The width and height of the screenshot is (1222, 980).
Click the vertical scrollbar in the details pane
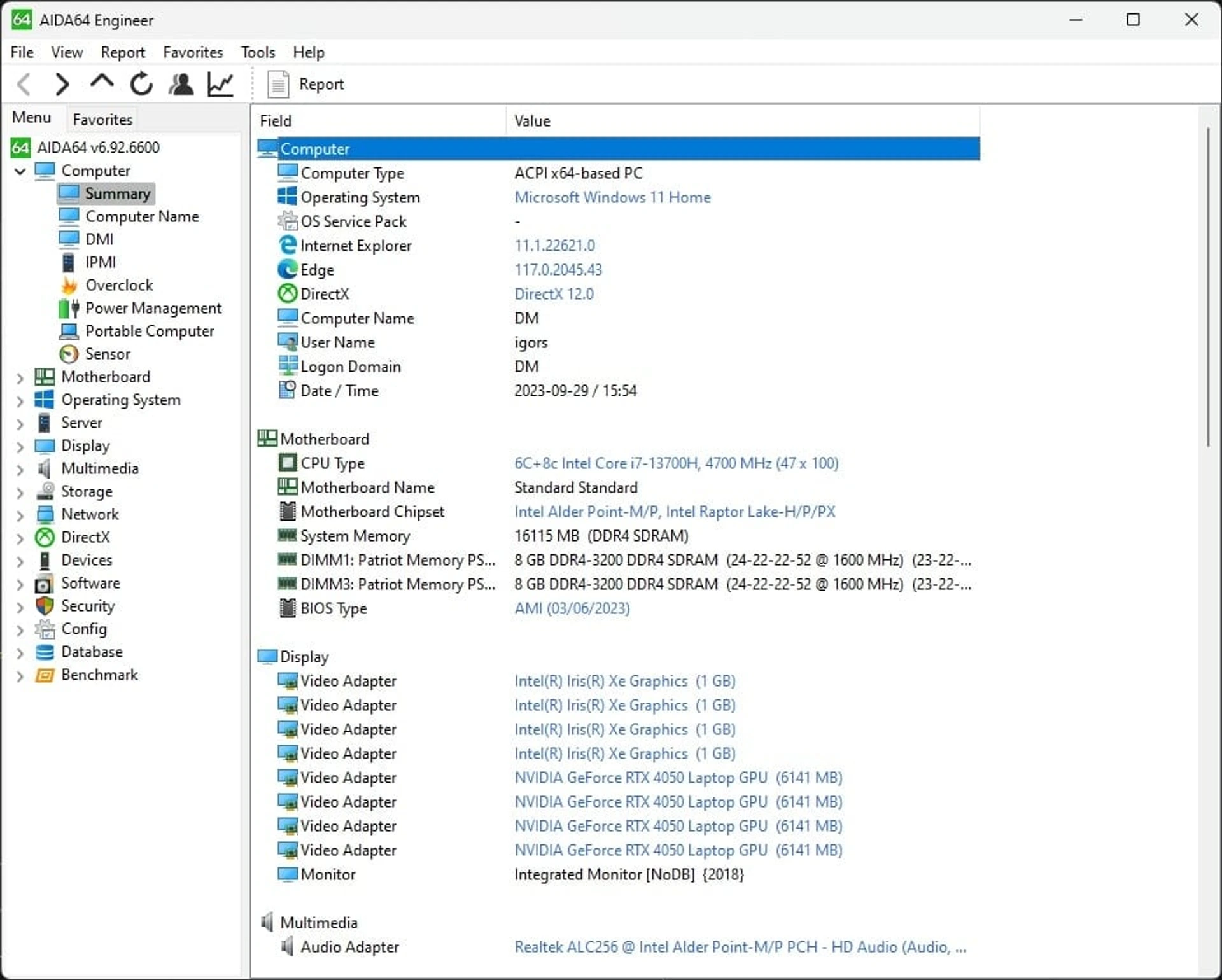(x=1207, y=286)
